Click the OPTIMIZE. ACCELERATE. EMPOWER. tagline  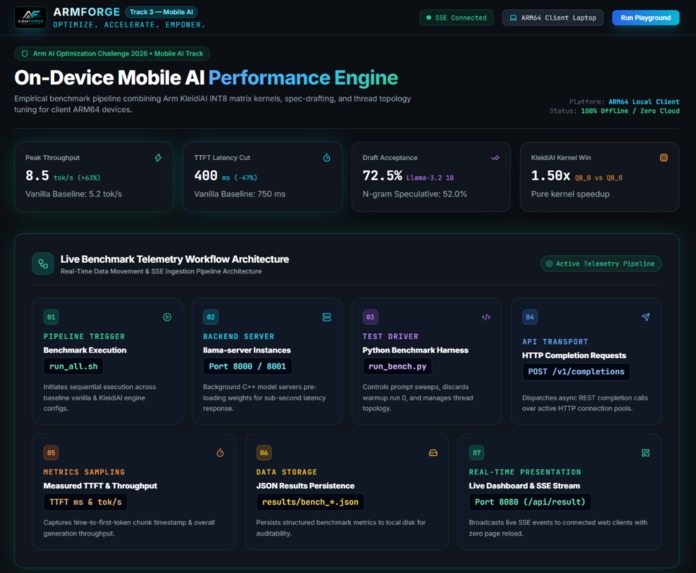click(x=129, y=25)
